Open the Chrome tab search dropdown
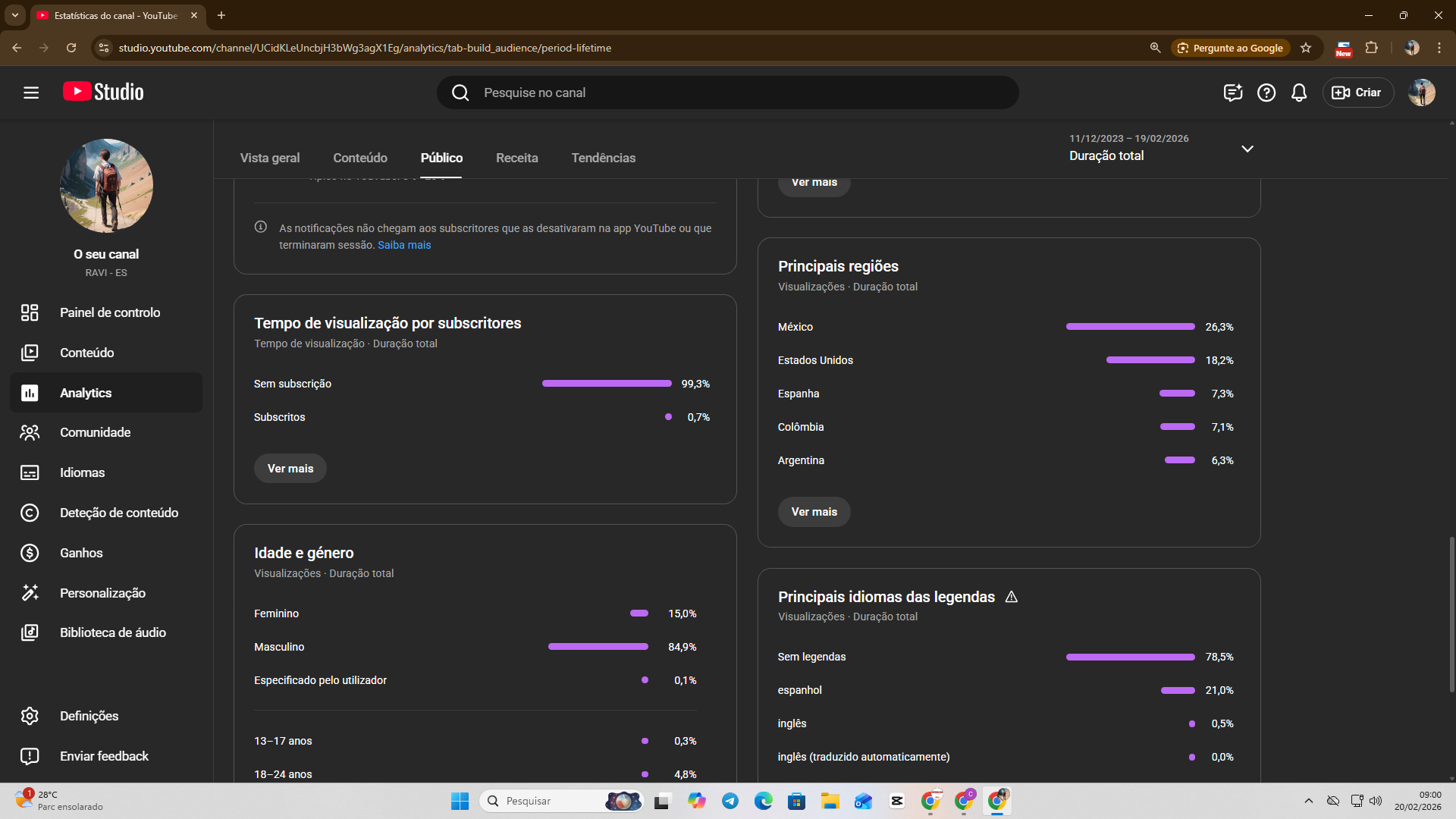This screenshot has width=1456, height=819. [14, 15]
